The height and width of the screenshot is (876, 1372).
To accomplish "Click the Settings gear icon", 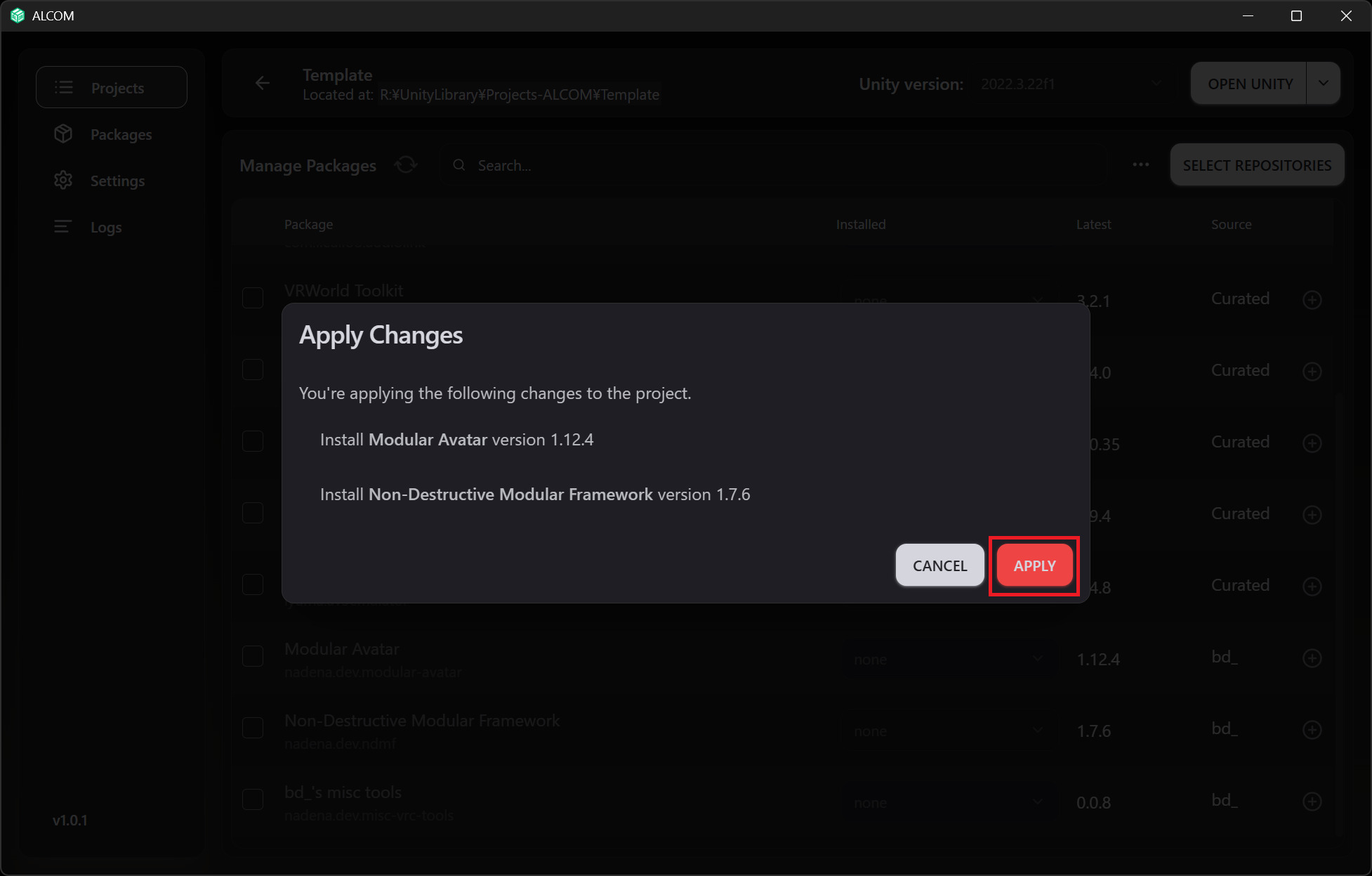I will click(63, 180).
